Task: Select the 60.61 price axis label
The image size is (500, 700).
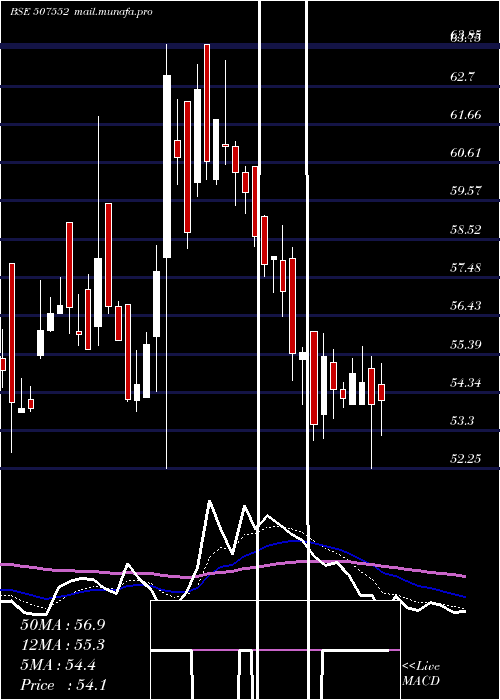Action: tap(466, 153)
